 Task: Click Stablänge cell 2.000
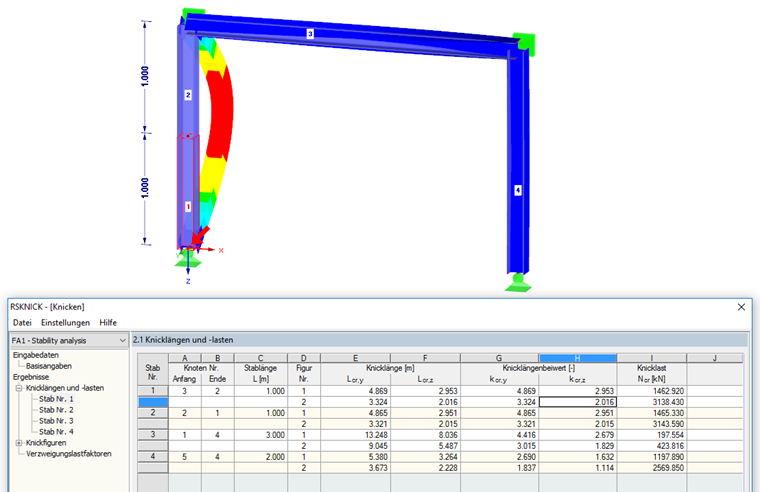point(261,457)
